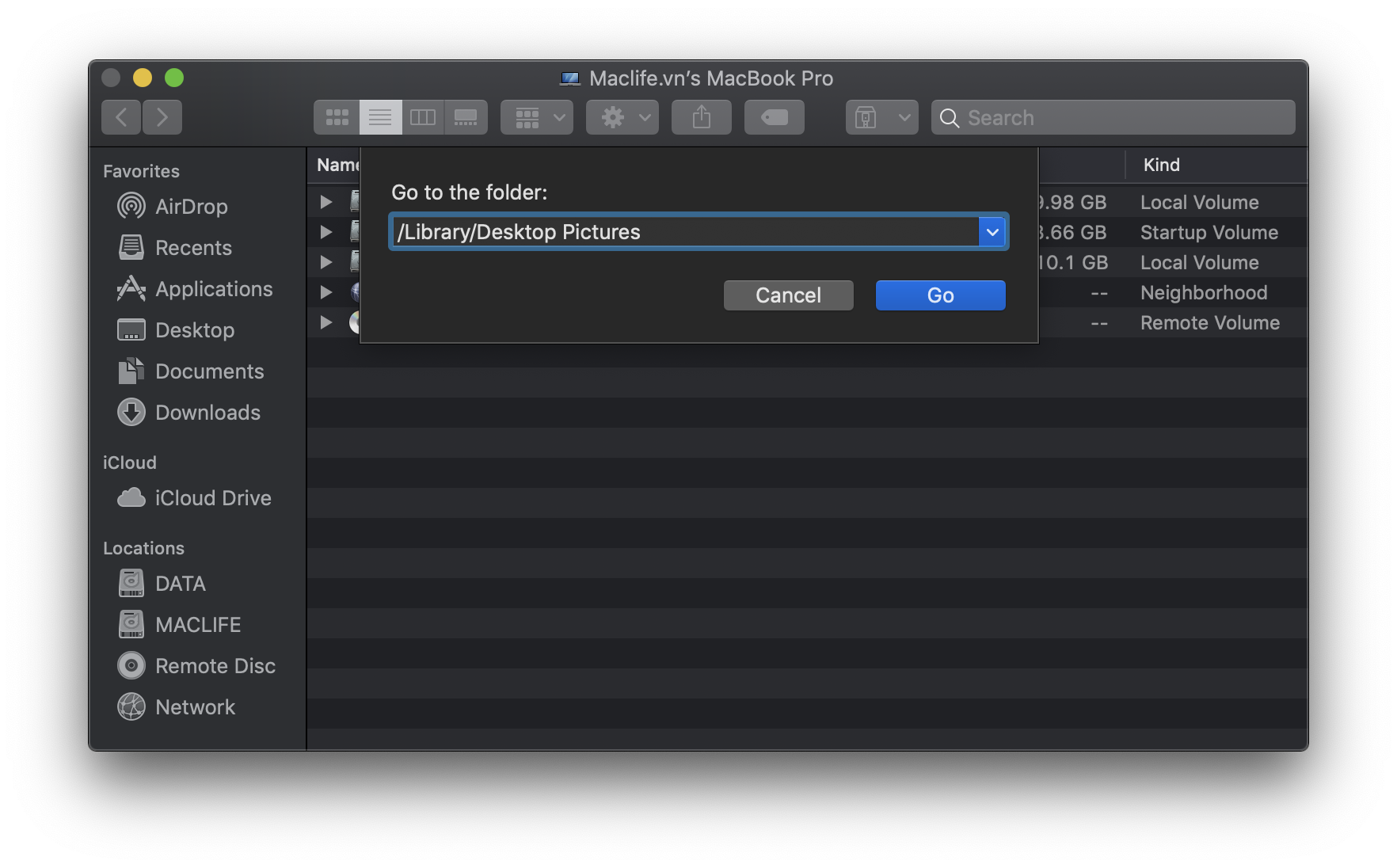Expand the first row disclosure triangle
Screen dimensions: 1397x868
click(x=325, y=202)
